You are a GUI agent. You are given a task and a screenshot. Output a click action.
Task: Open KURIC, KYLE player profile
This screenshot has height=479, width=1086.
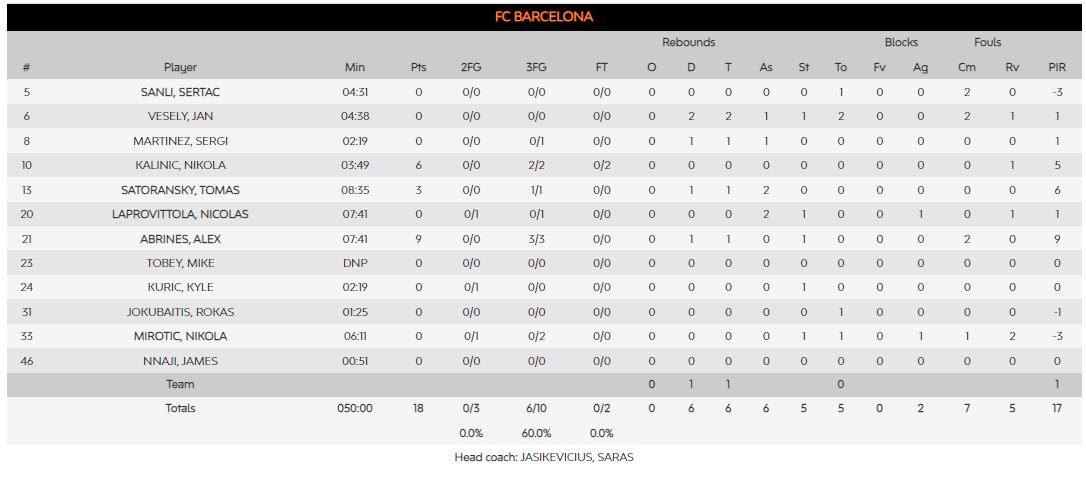pos(180,287)
